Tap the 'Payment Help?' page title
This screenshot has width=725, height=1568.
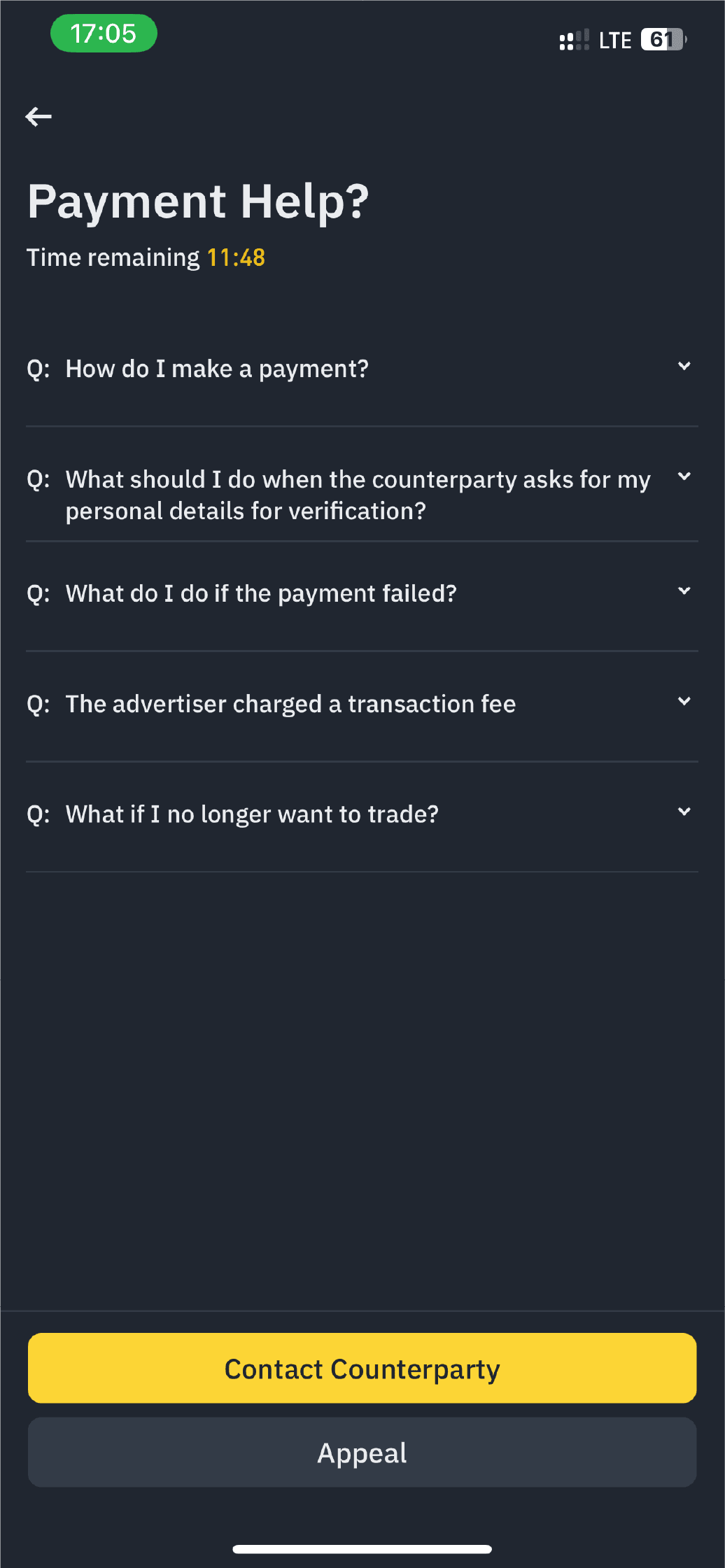[x=198, y=202]
